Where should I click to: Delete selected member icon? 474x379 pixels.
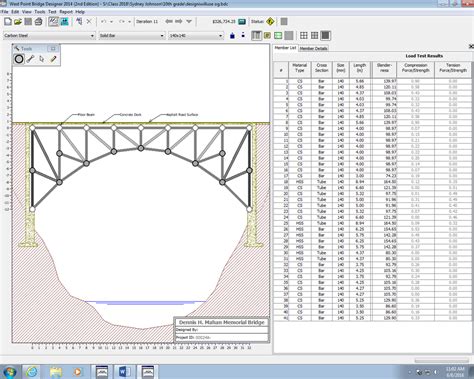(89, 22)
